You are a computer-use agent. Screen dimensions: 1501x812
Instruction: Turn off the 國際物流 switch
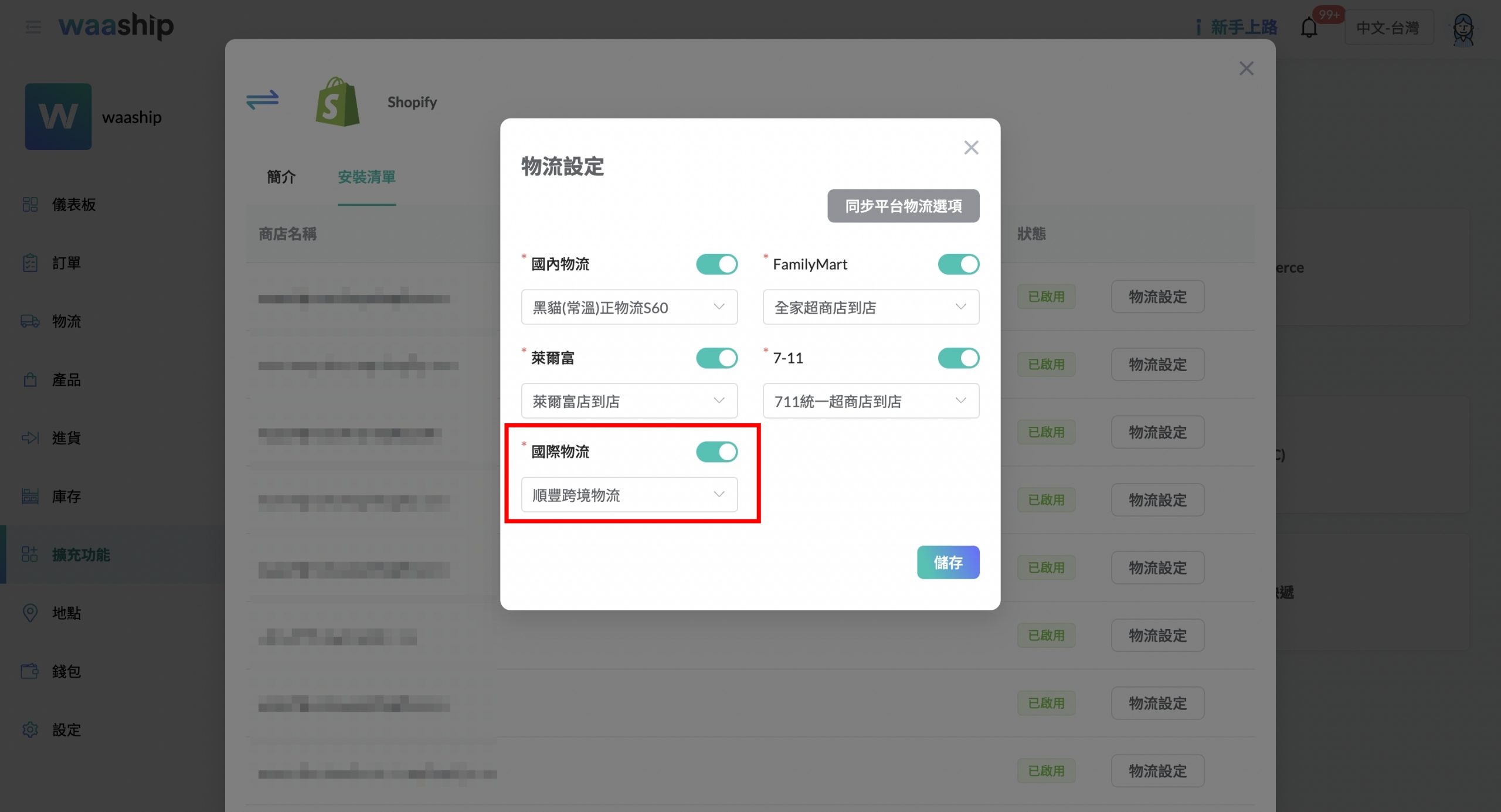716,452
